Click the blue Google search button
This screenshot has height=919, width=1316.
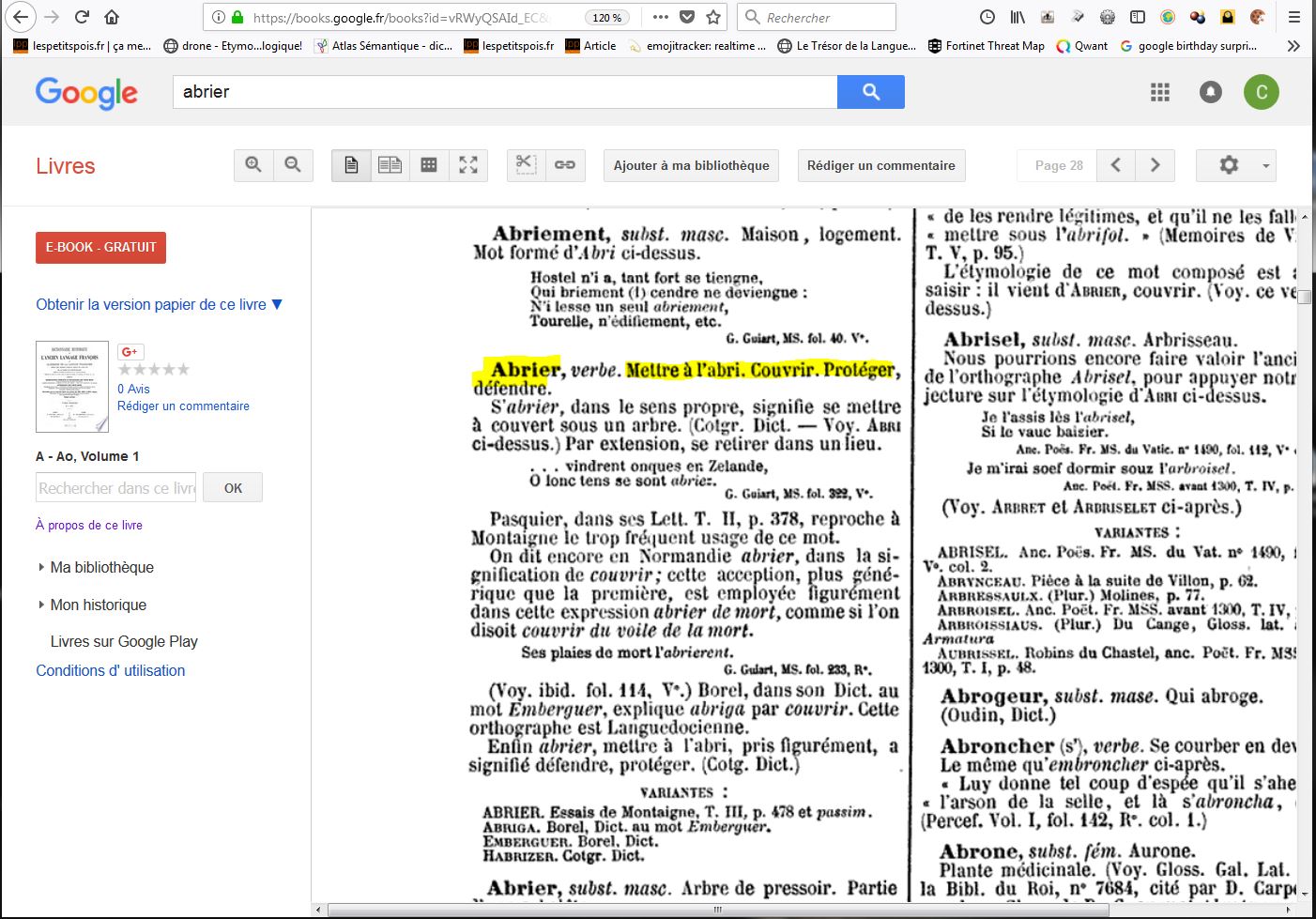(870, 92)
